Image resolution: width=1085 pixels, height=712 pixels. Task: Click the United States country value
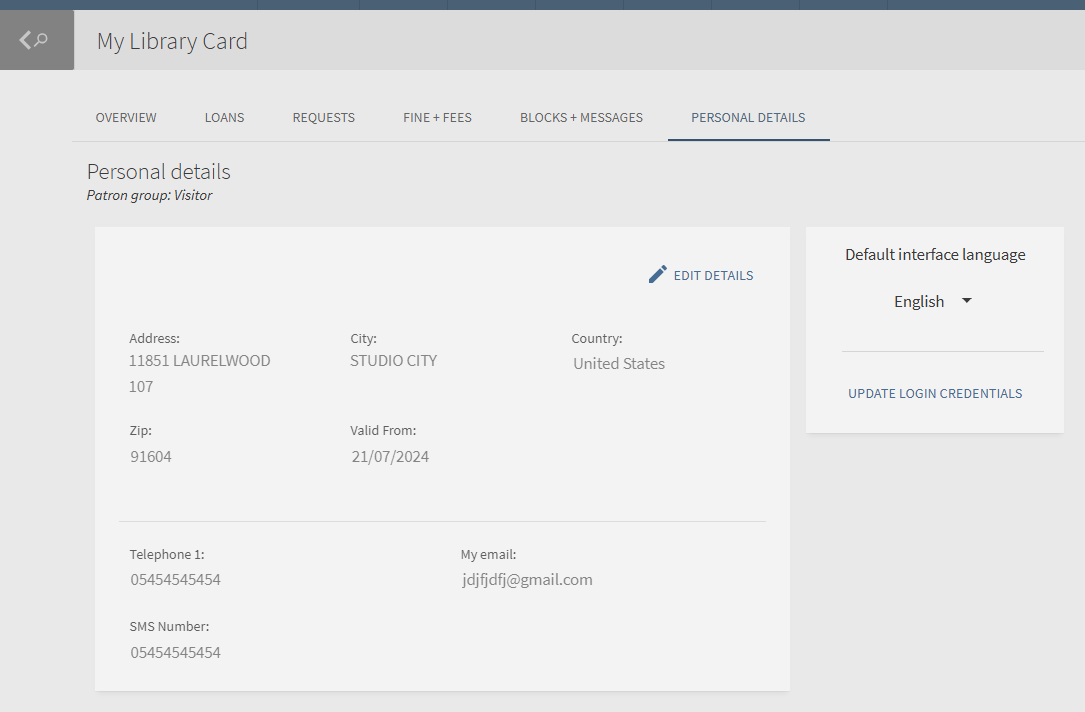tap(619, 364)
